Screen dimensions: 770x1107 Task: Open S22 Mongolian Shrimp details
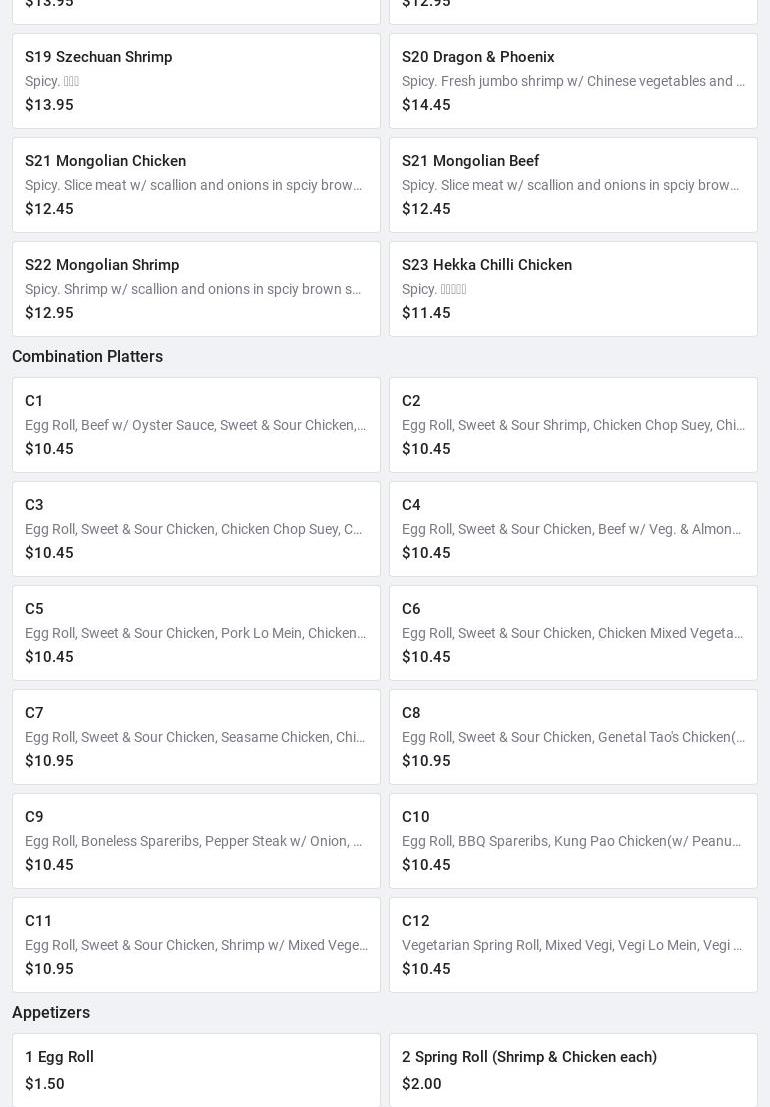coord(196,289)
